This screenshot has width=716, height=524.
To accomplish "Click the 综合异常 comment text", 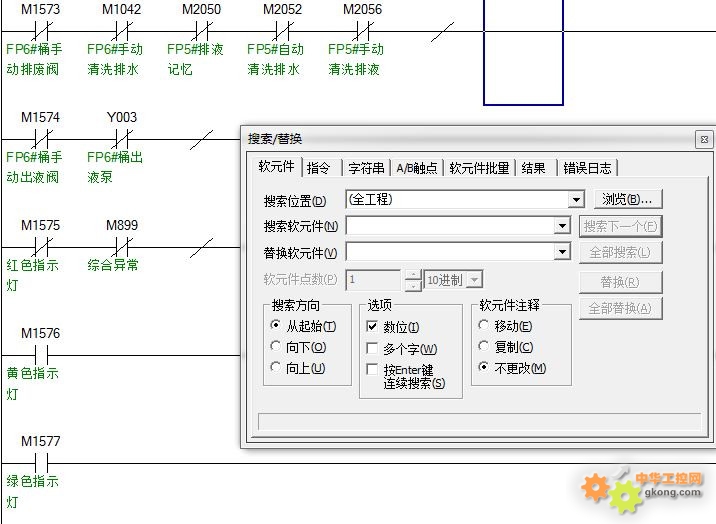I will click(113, 265).
